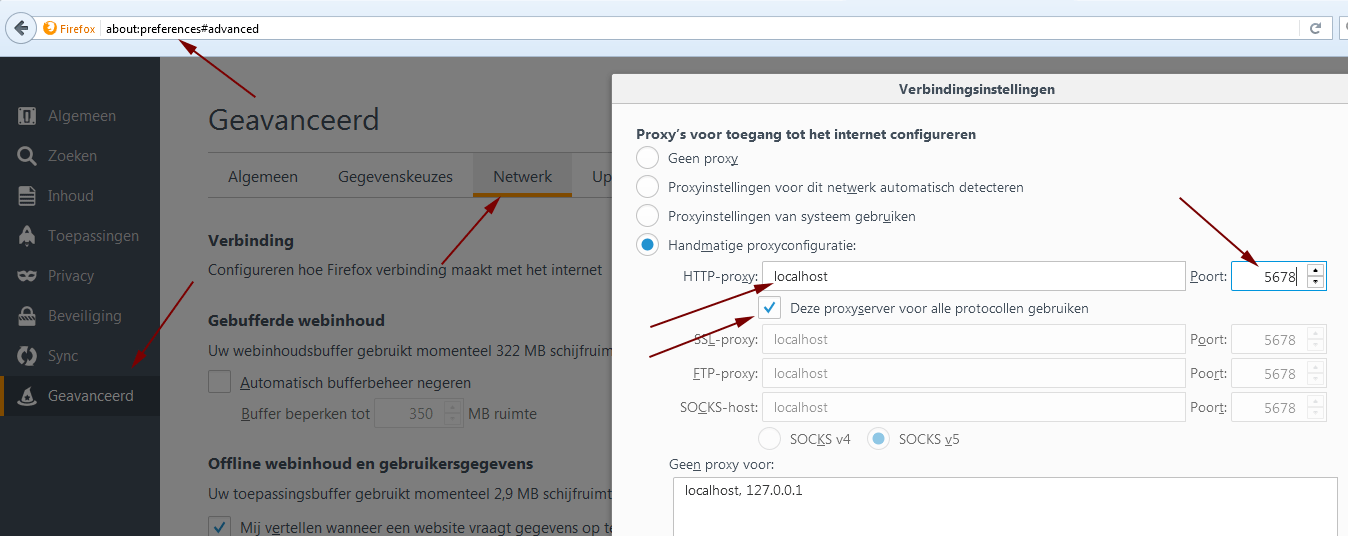The height and width of the screenshot is (536, 1348).
Task: Click the HTTP-proxy host input field
Action: pos(973,276)
